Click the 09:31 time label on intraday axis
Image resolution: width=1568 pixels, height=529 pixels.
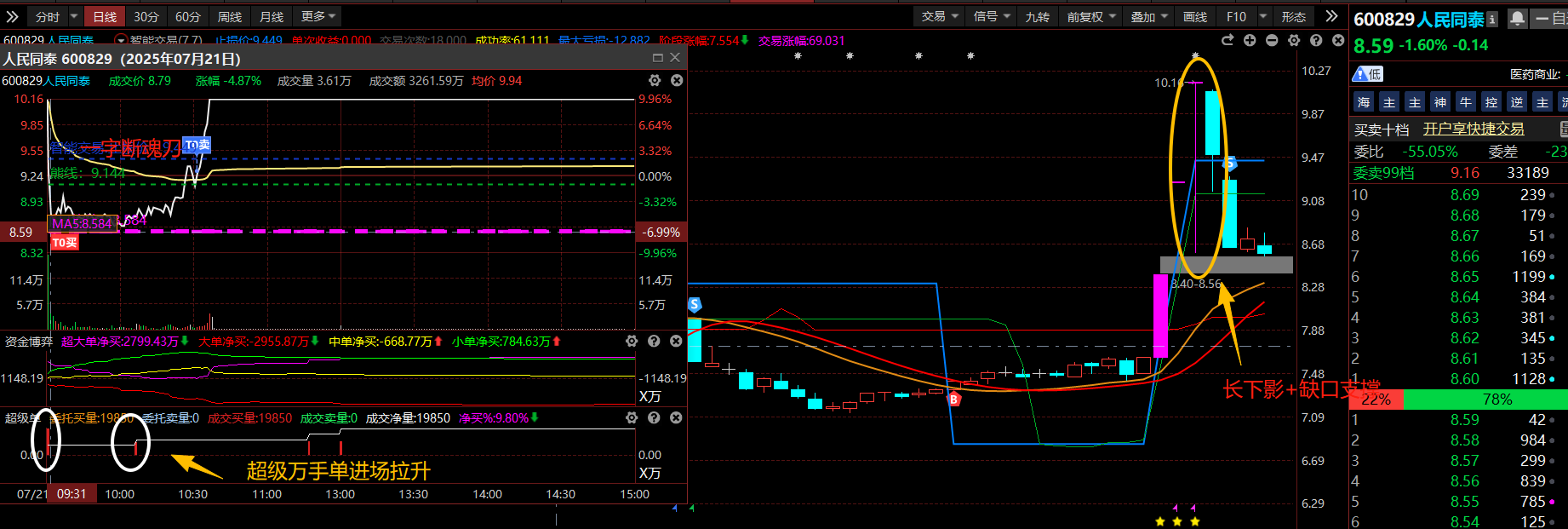pos(72,494)
